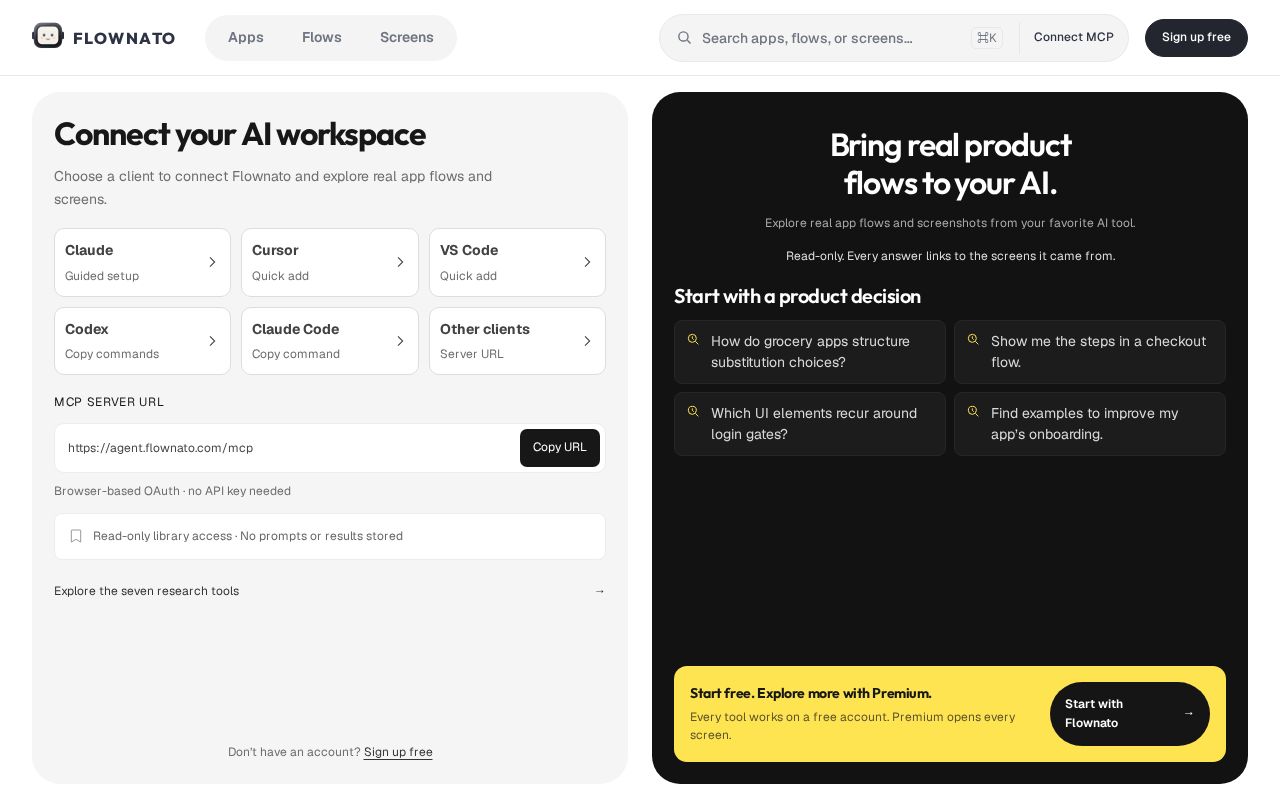This screenshot has height=800, width=1280.
Task: Expand the Cursor quick add chevron
Action: point(400,262)
